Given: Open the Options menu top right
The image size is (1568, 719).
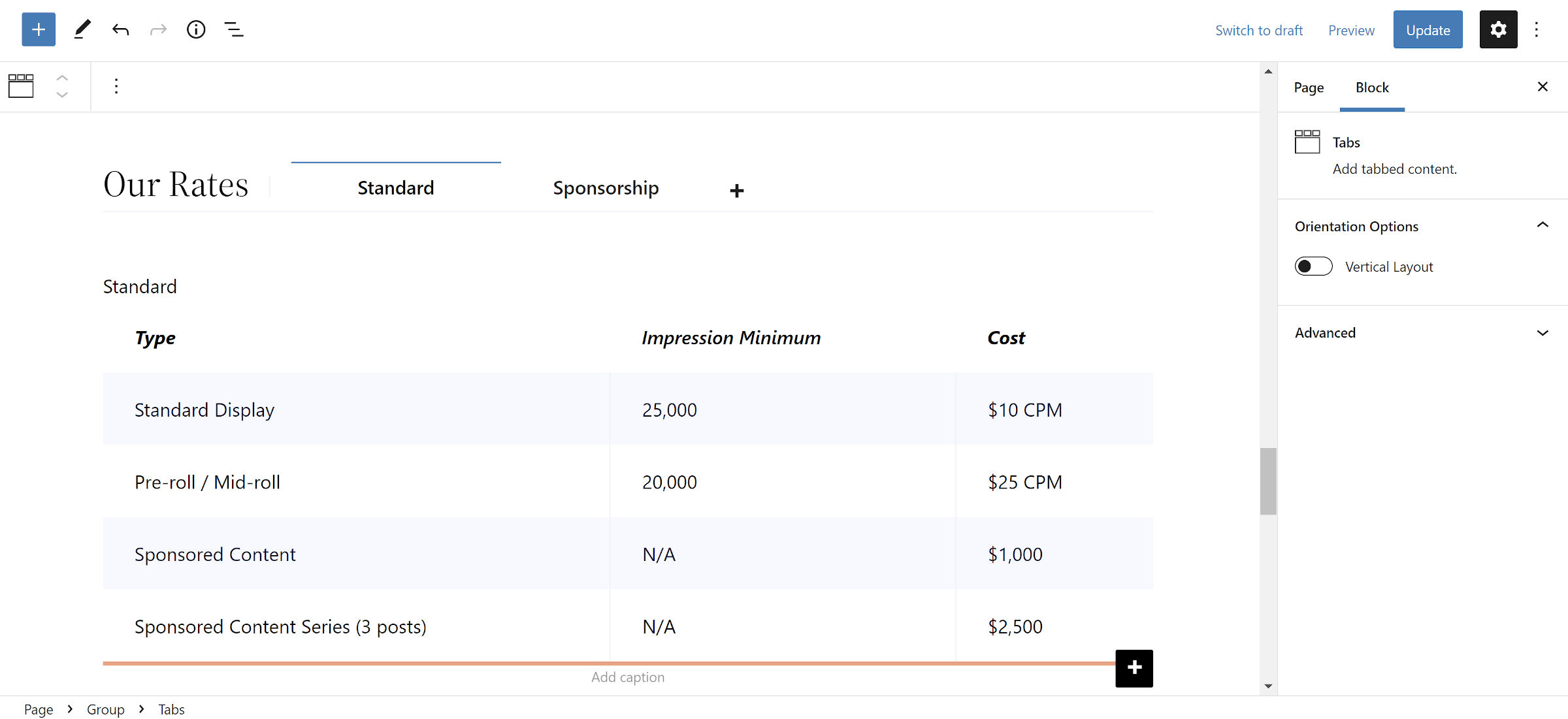Looking at the screenshot, I should tap(1537, 29).
